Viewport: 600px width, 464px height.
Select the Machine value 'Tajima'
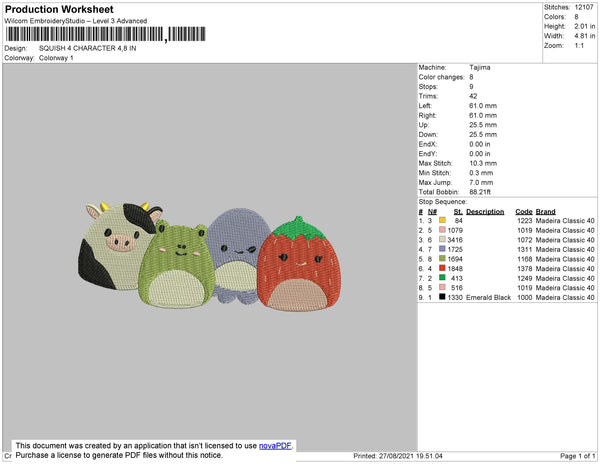(480, 67)
